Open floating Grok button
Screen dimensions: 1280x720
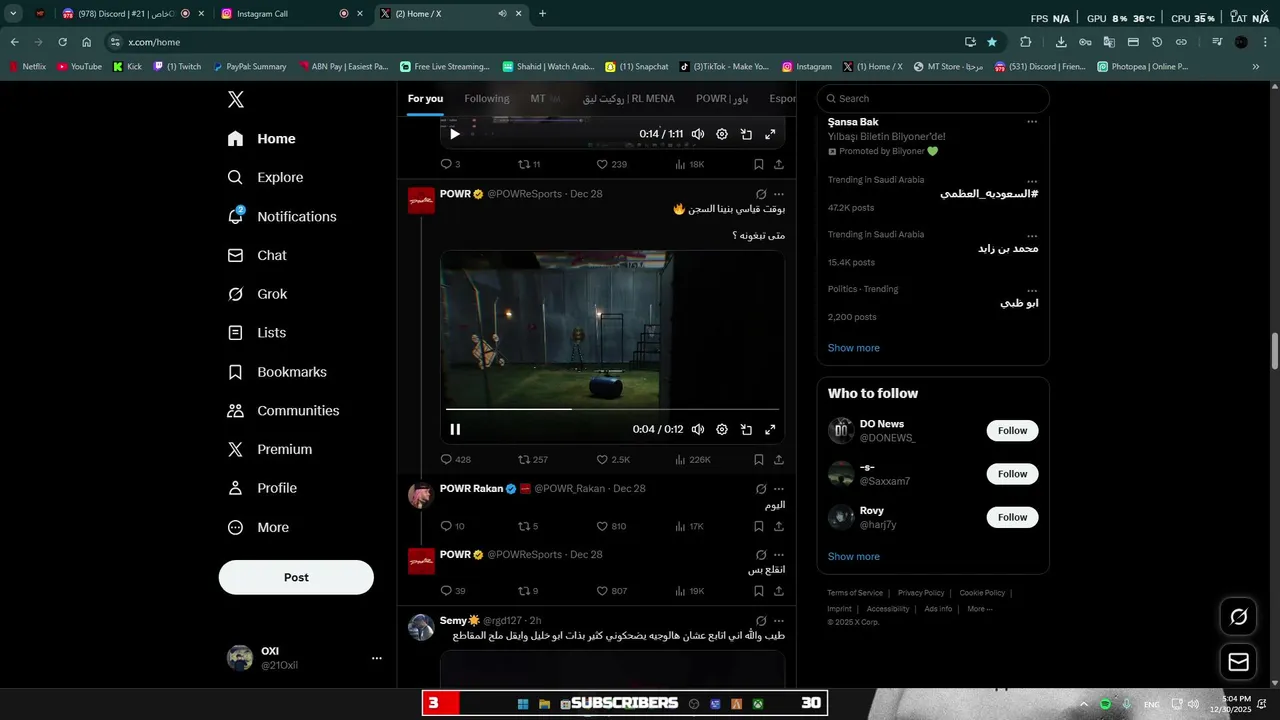[1238, 617]
